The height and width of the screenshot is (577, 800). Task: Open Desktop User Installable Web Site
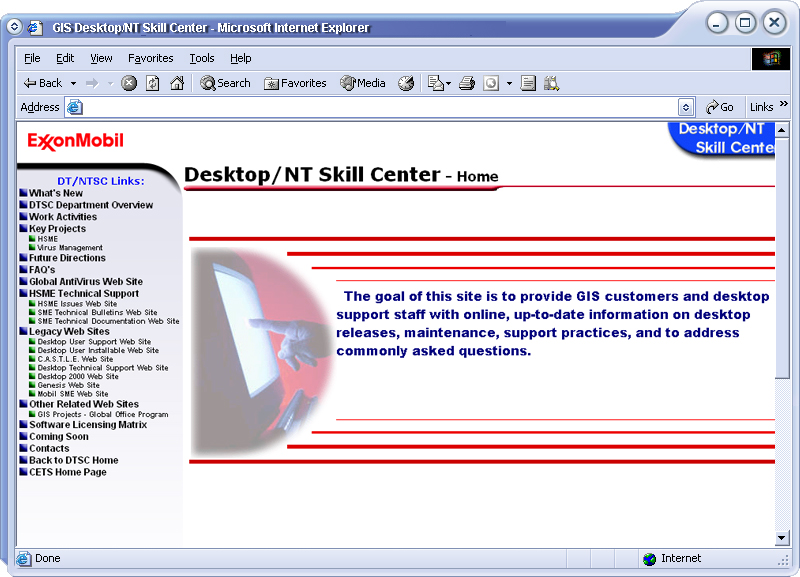click(x=98, y=350)
